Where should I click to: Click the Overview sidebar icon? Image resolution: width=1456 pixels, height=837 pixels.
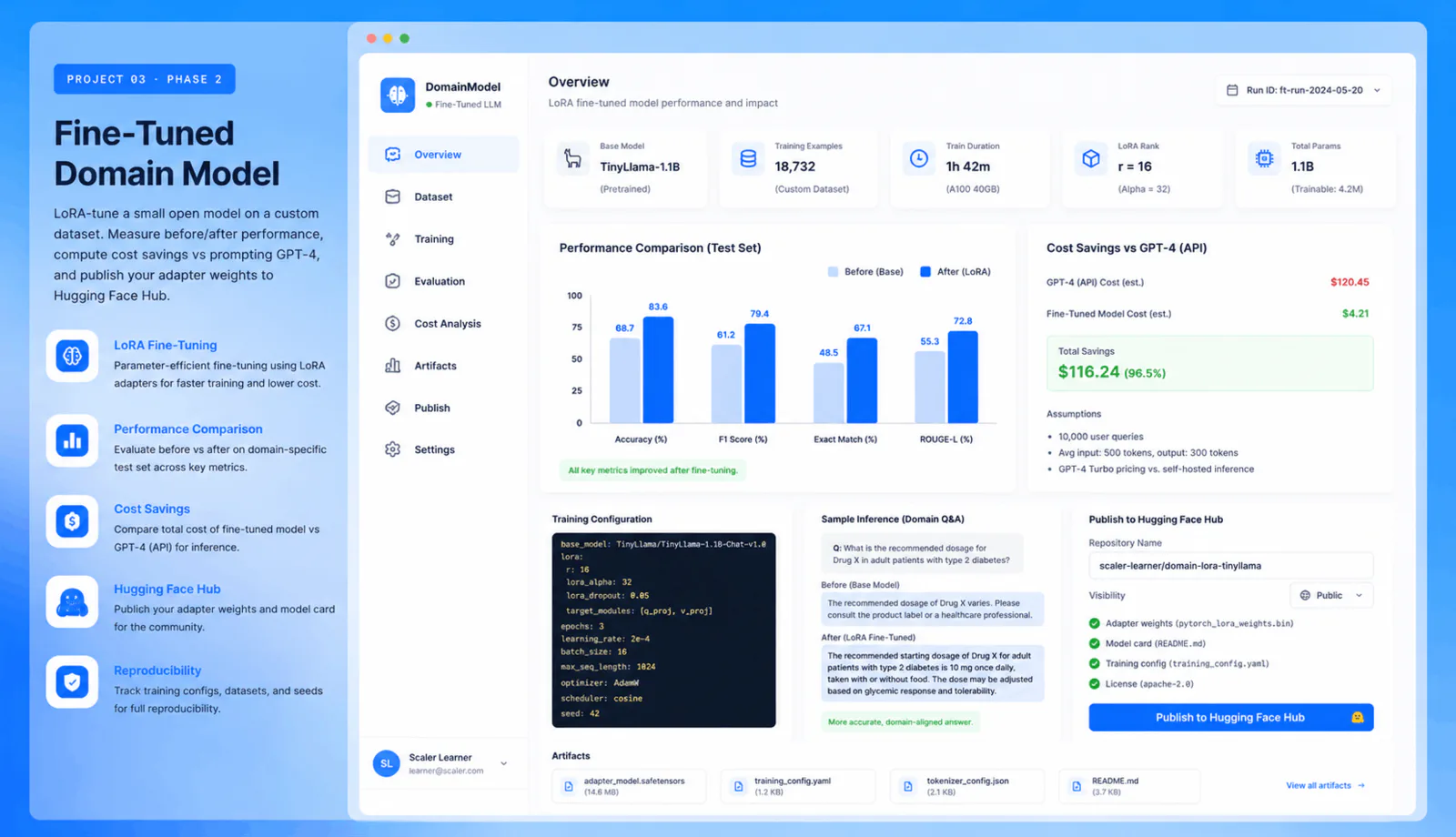[392, 155]
